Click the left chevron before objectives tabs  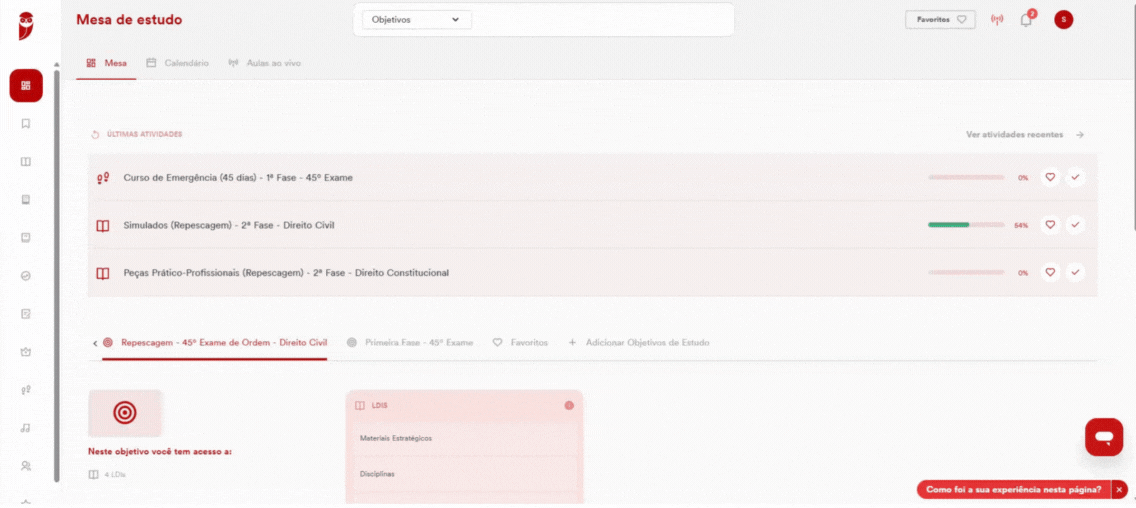(95, 343)
